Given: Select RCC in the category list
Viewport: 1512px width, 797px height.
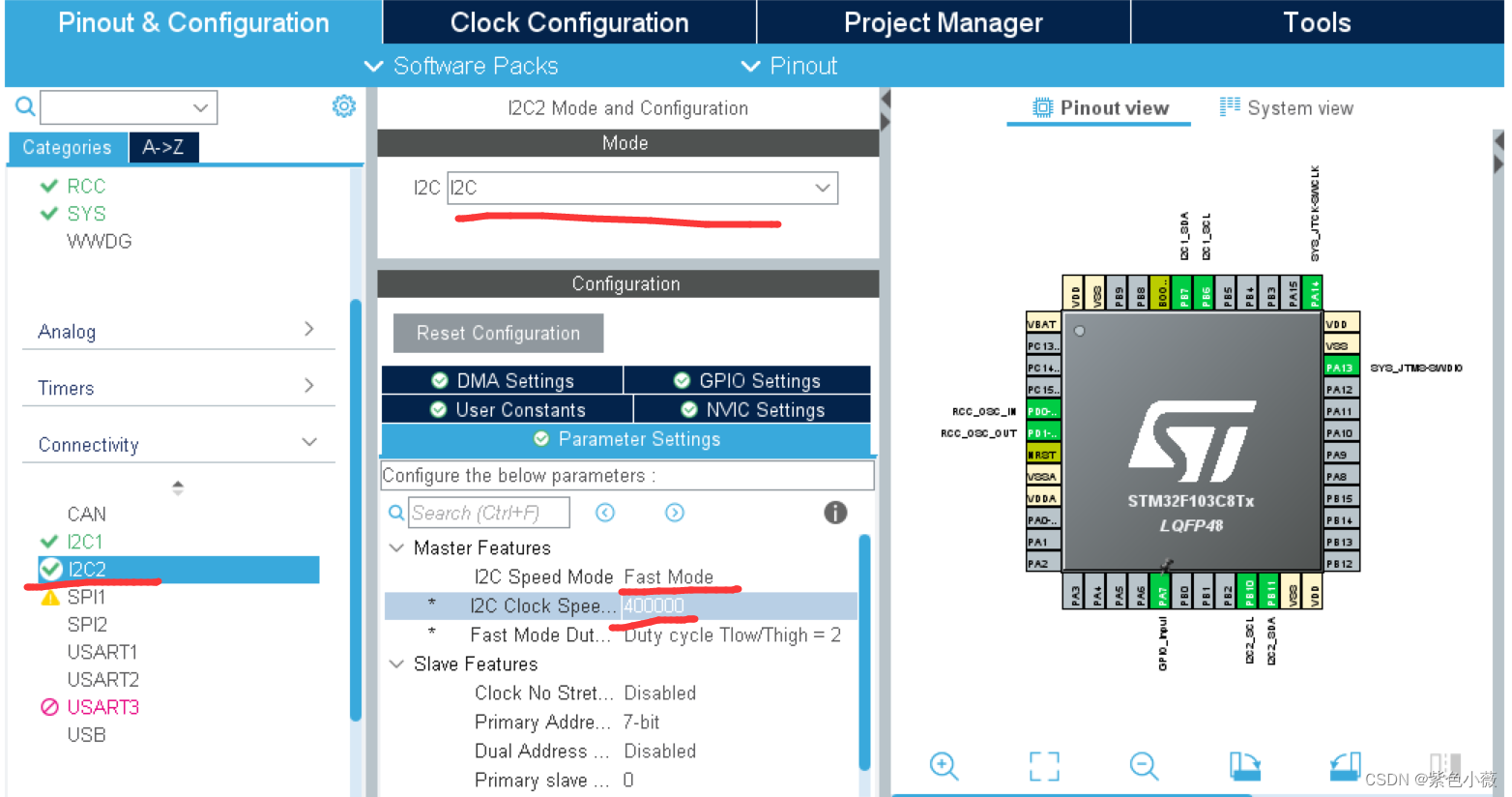Looking at the screenshot, I should (x=86, y=186).
